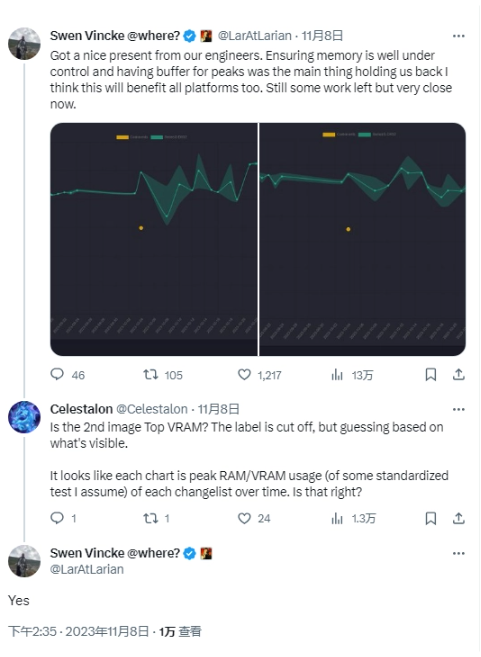This screenshot has width=481, height=657.
Task: Open Celestalon's profile name link
Action: [81, 409]
